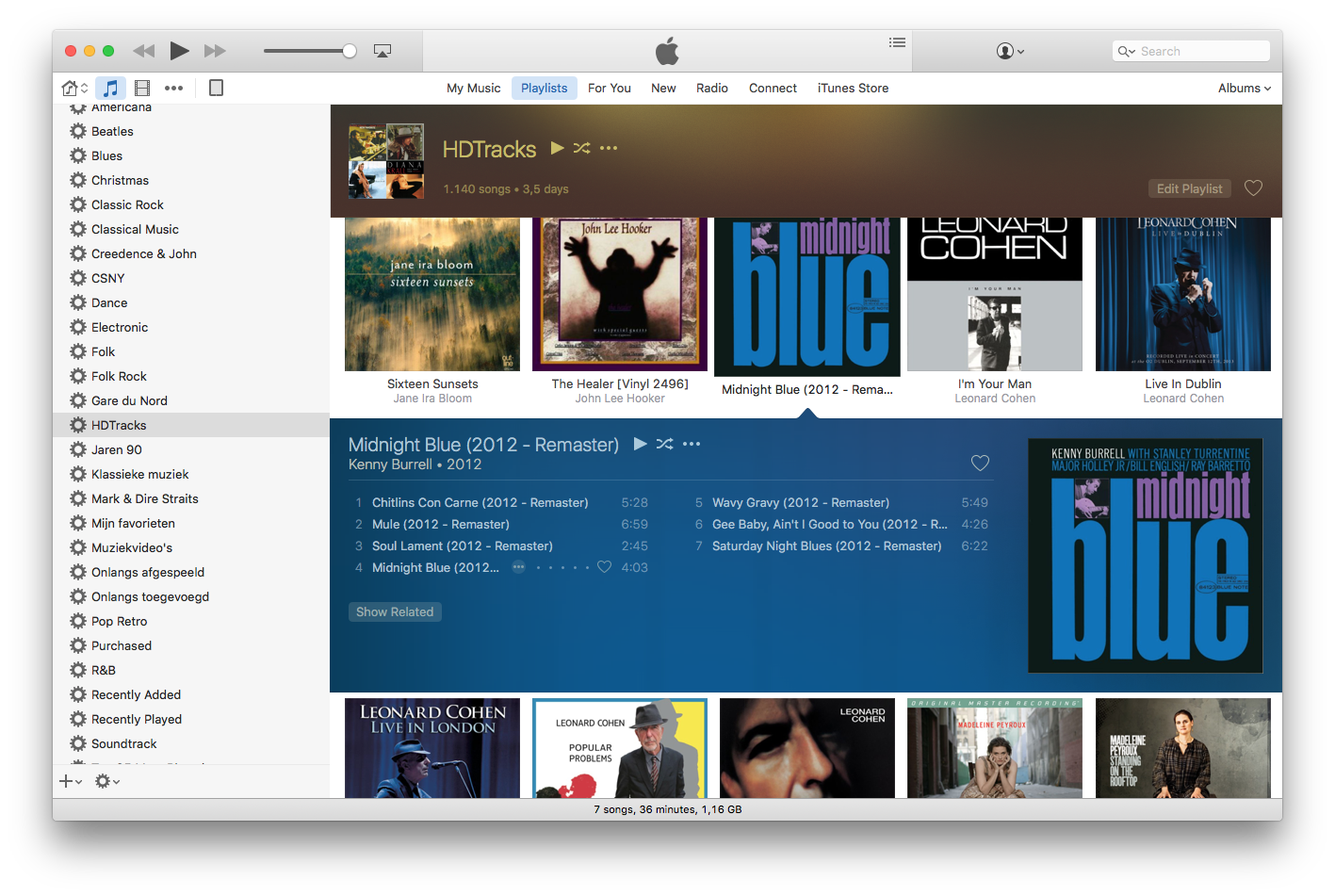Open Popular Problems album cover
The image size is (1335, 896).
coord(620,748)
